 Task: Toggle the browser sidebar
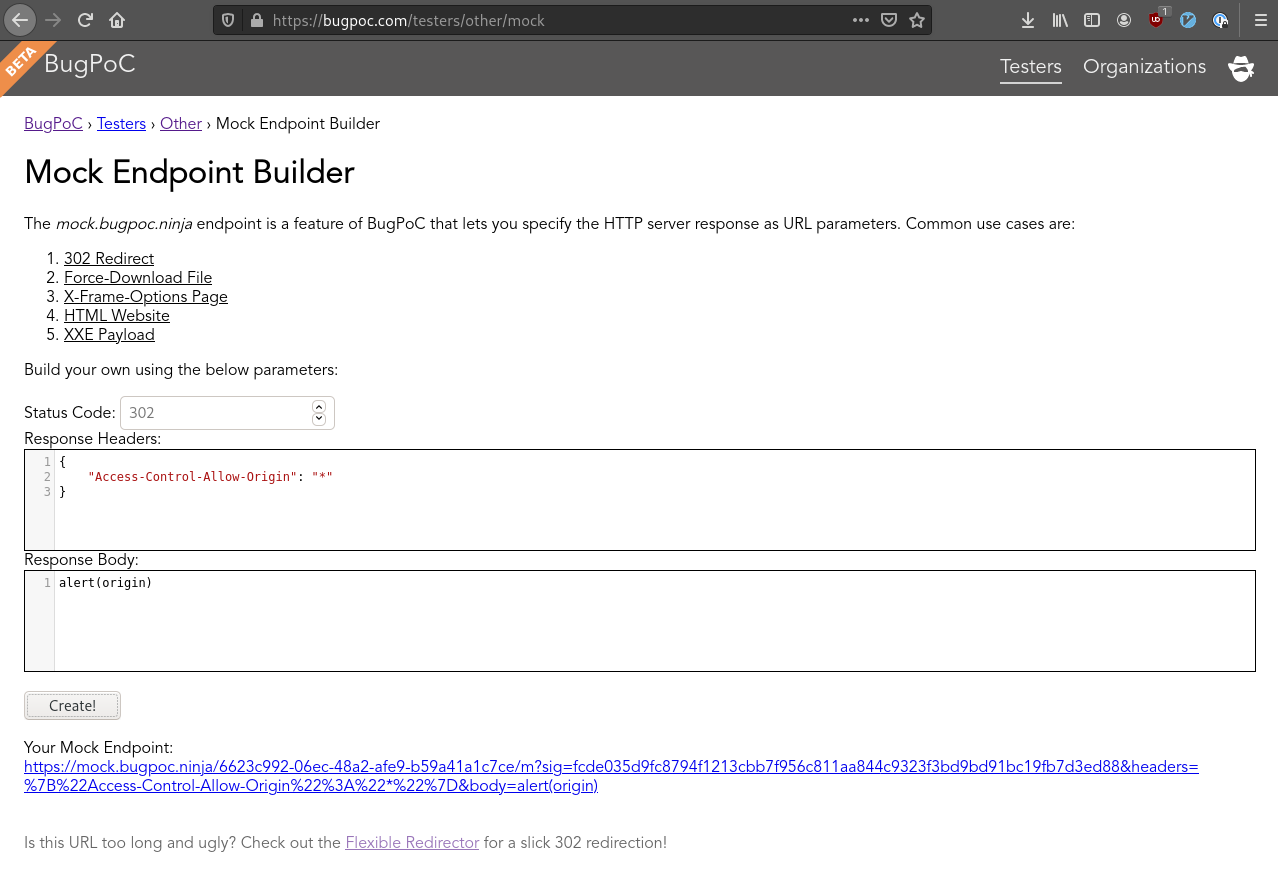[x=1092, y=20]
